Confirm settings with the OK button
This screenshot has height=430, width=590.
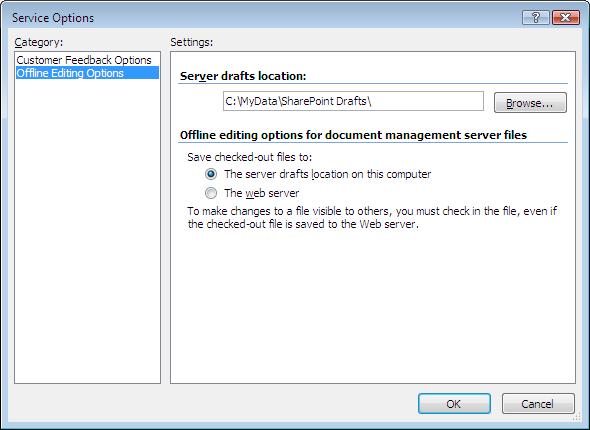click(x=454, y=404)
